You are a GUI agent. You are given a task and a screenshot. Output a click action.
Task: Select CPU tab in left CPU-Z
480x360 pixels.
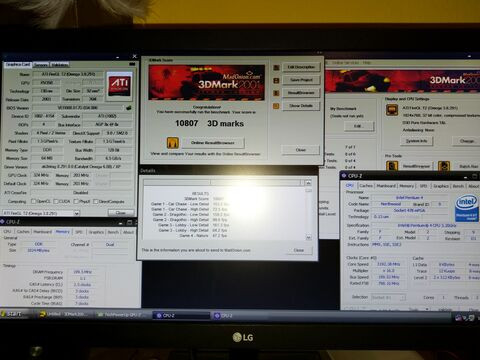click(7, 231)
